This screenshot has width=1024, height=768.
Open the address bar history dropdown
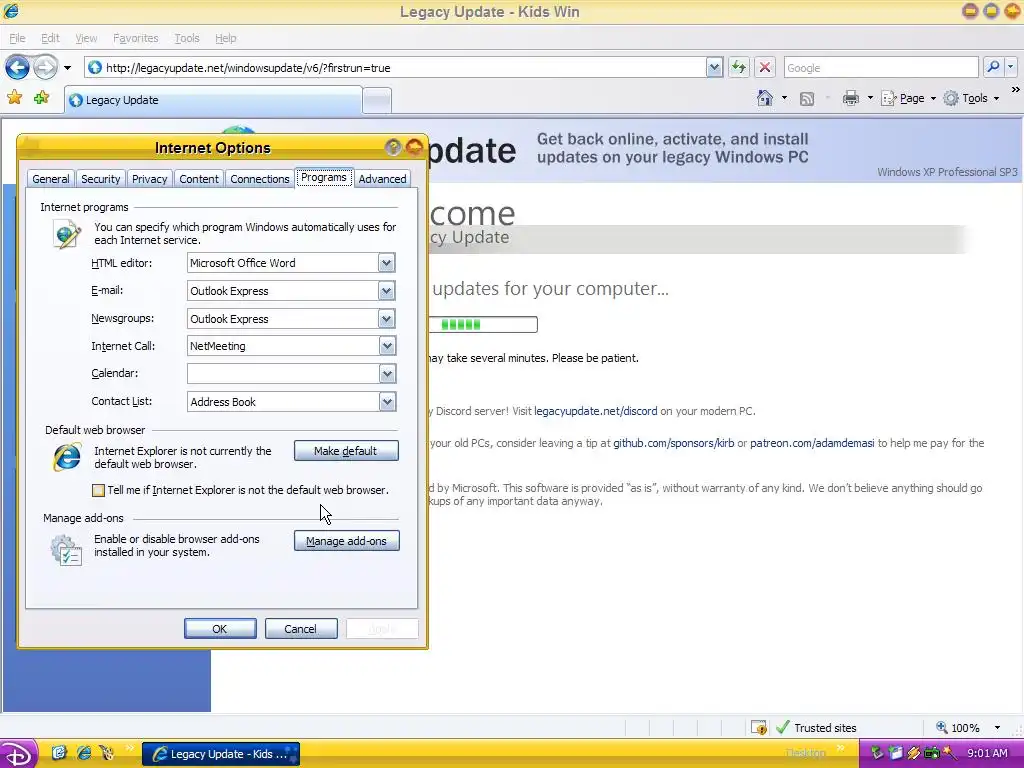(714, 67)
